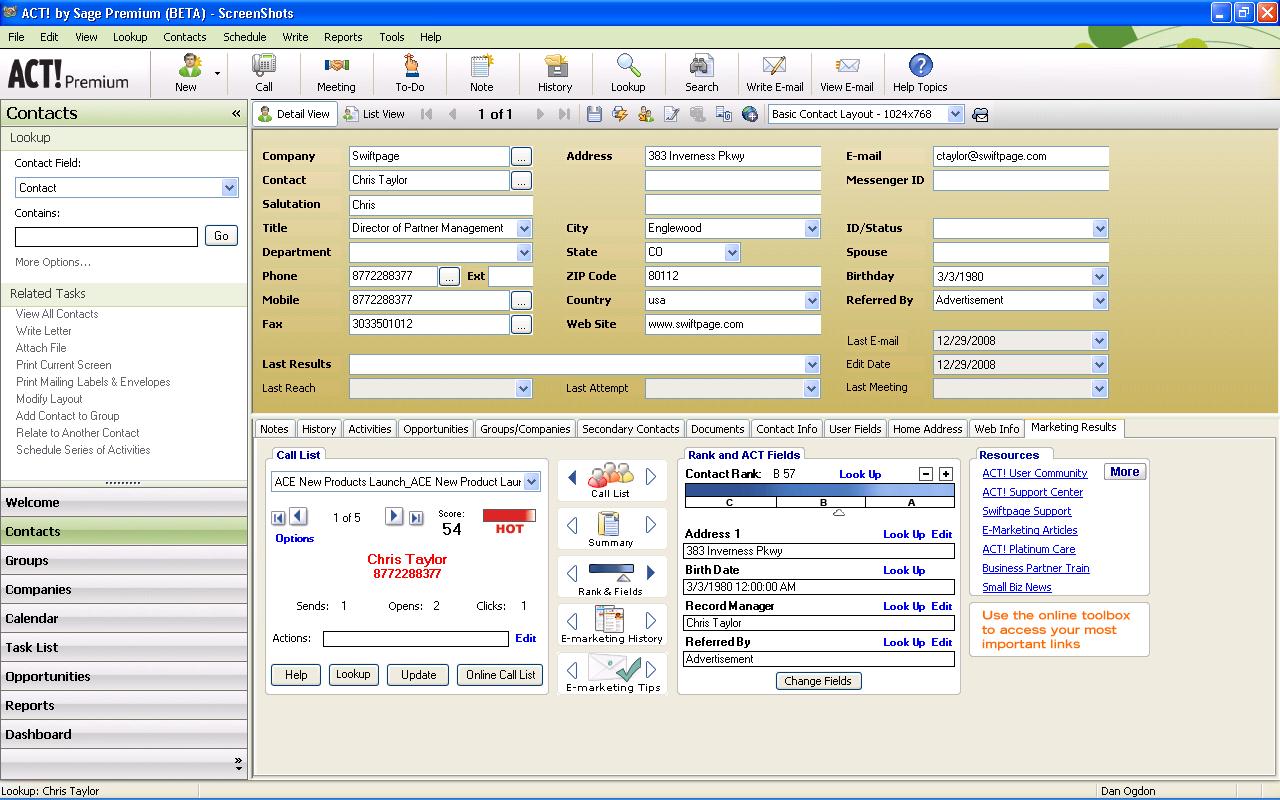Open the ACT! User Community link
The image size is (1280, 800).
click(1034, 473)
